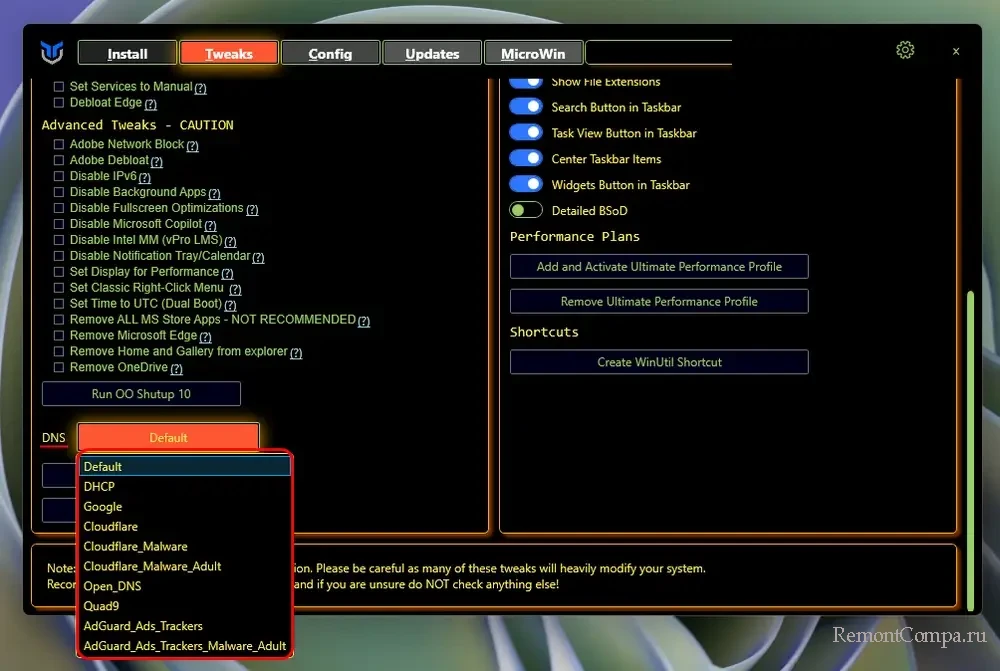Open help icon for Remove Home and Gallery

click(x=296, y=353)
